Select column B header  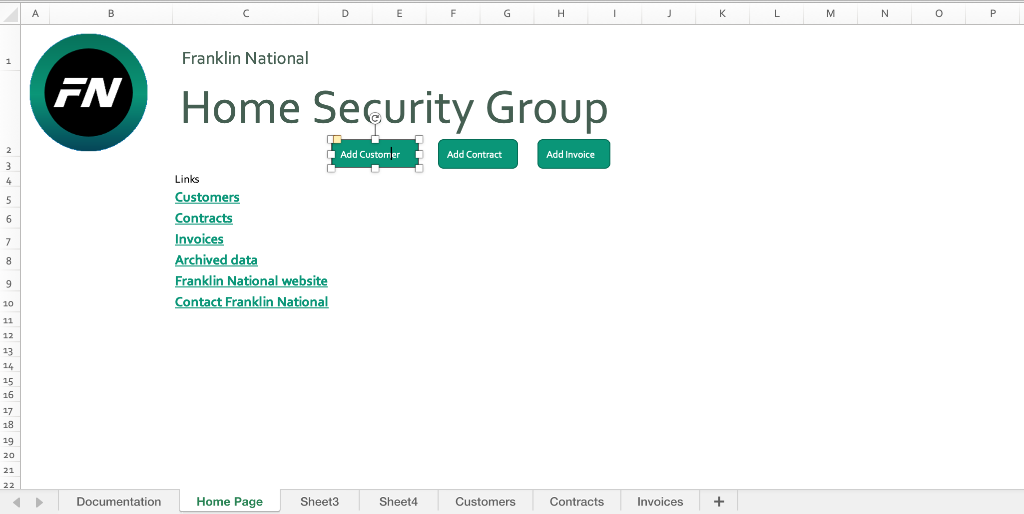pos(111,14)
